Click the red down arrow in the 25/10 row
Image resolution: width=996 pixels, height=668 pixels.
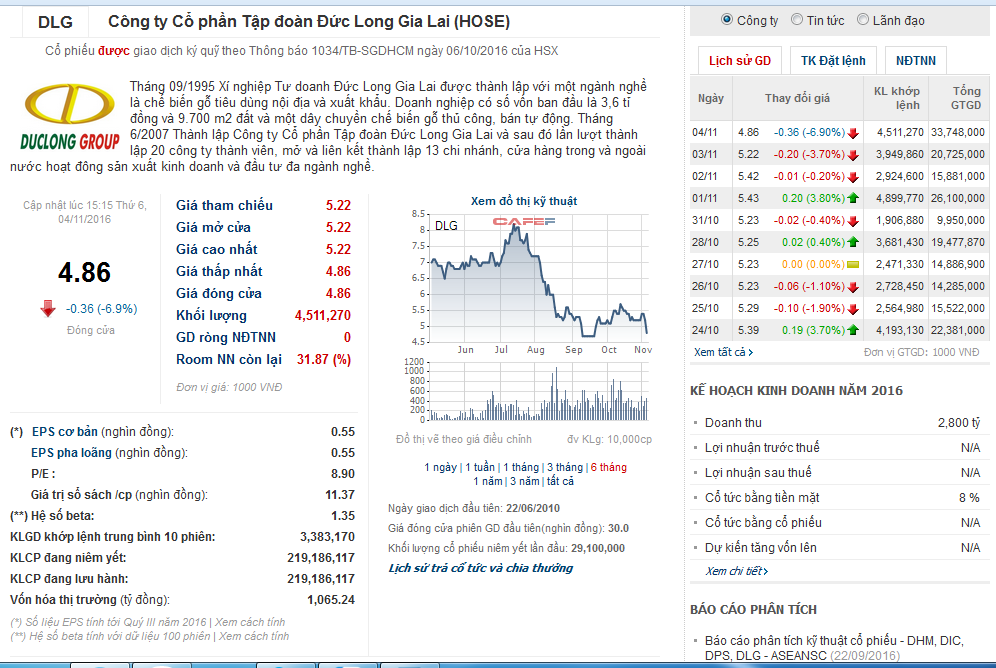pos(853,309)
